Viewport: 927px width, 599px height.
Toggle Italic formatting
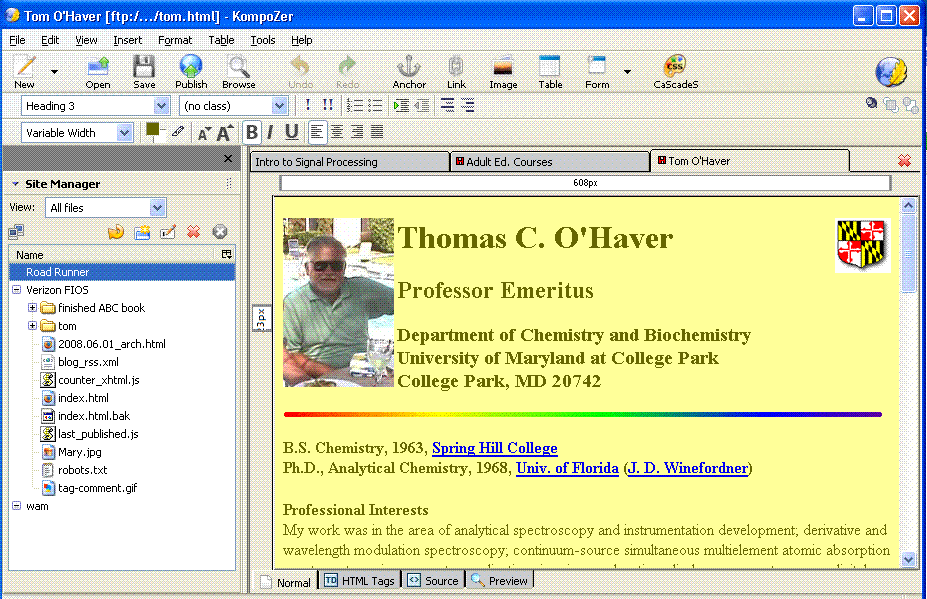point(270,132)
